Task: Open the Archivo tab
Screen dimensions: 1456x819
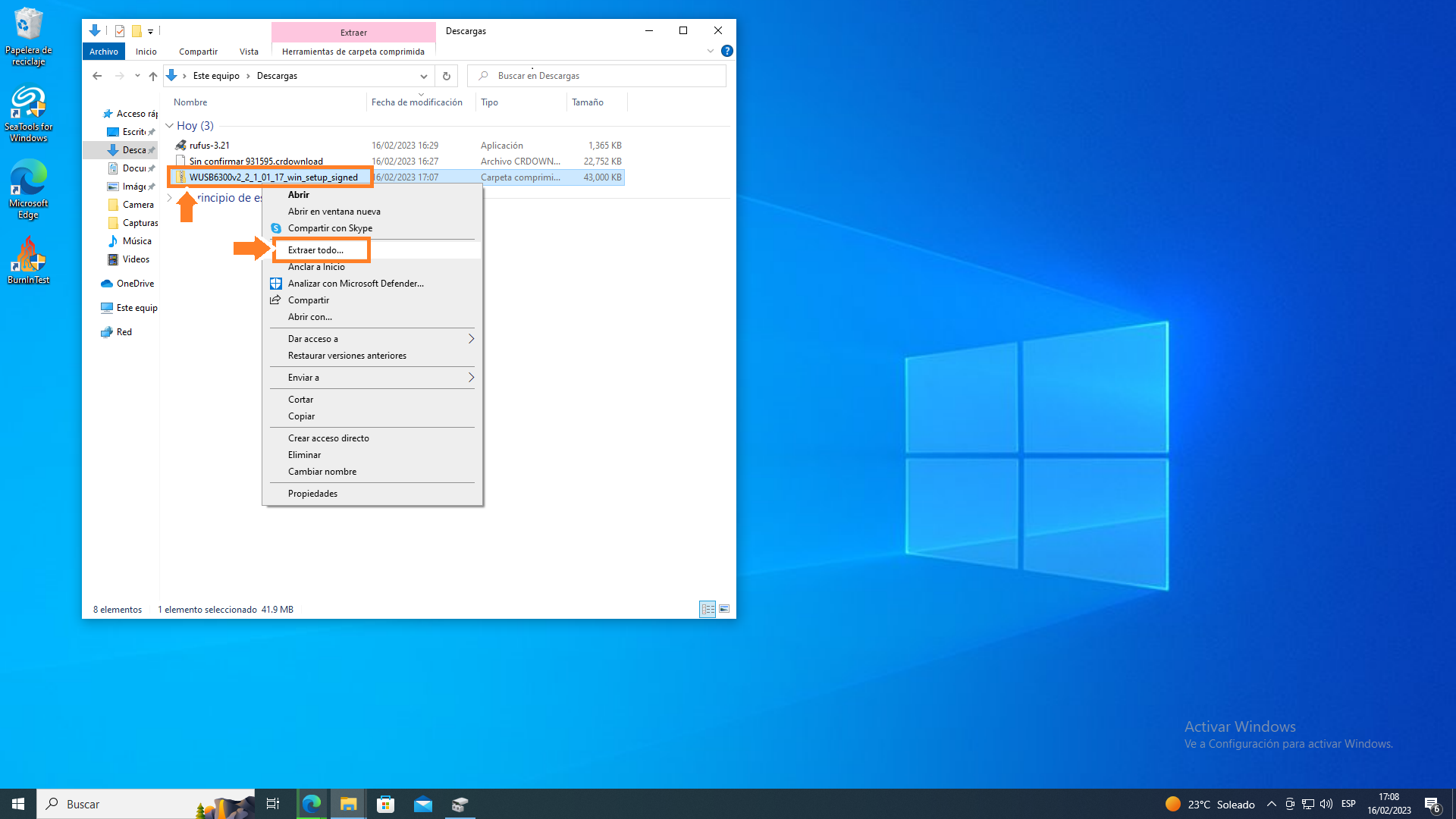Action: [x=104, y=52]
